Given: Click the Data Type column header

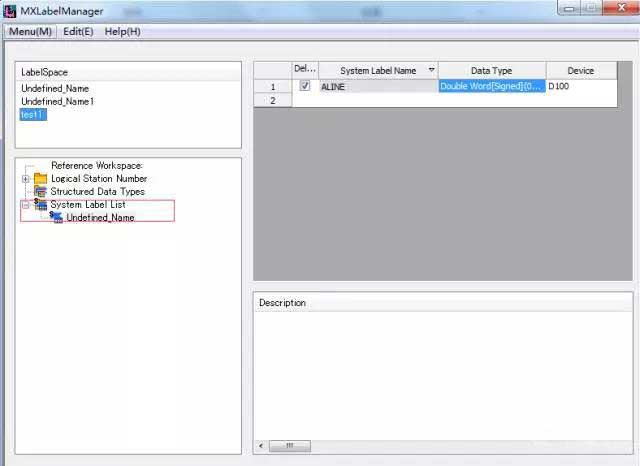Looking at the screenshot, I should coord(491,70).
